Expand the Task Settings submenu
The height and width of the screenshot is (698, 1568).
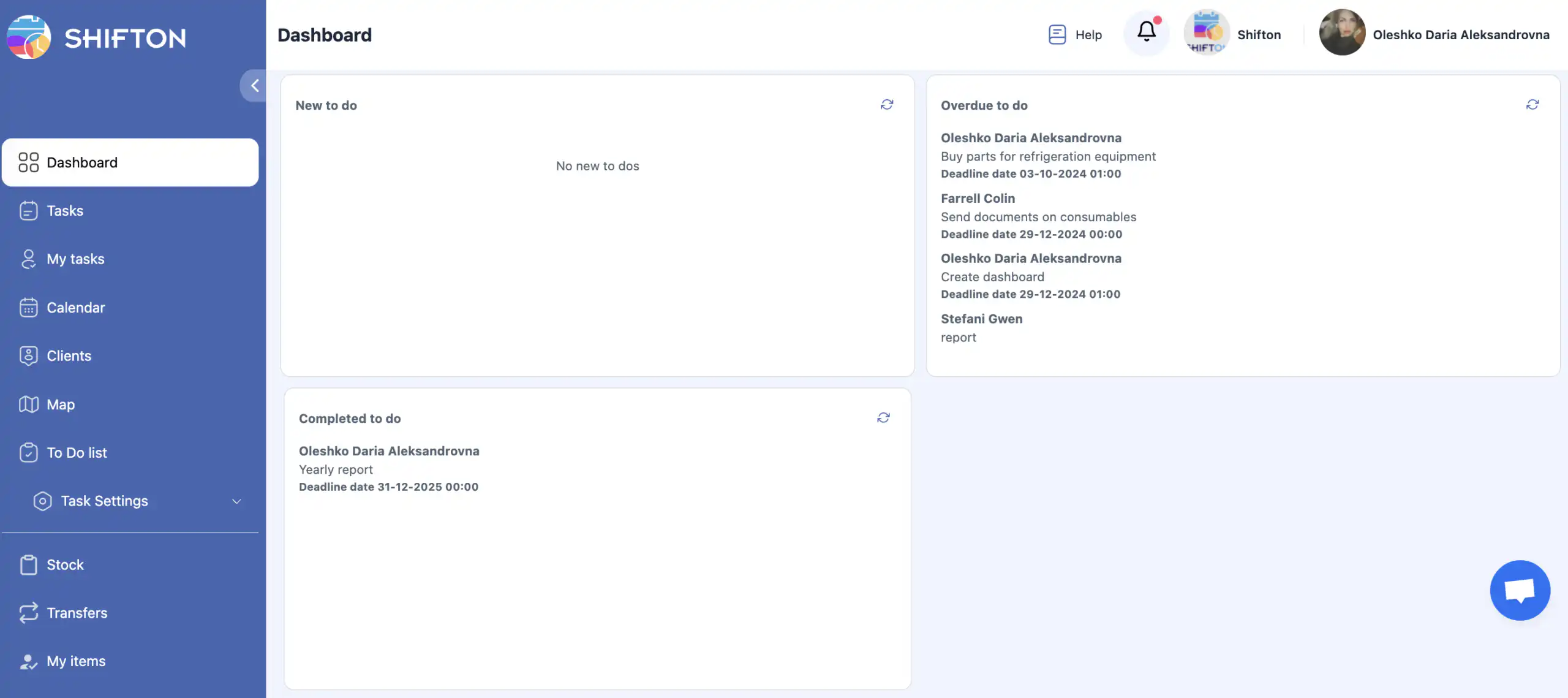(x=236, y=501)
